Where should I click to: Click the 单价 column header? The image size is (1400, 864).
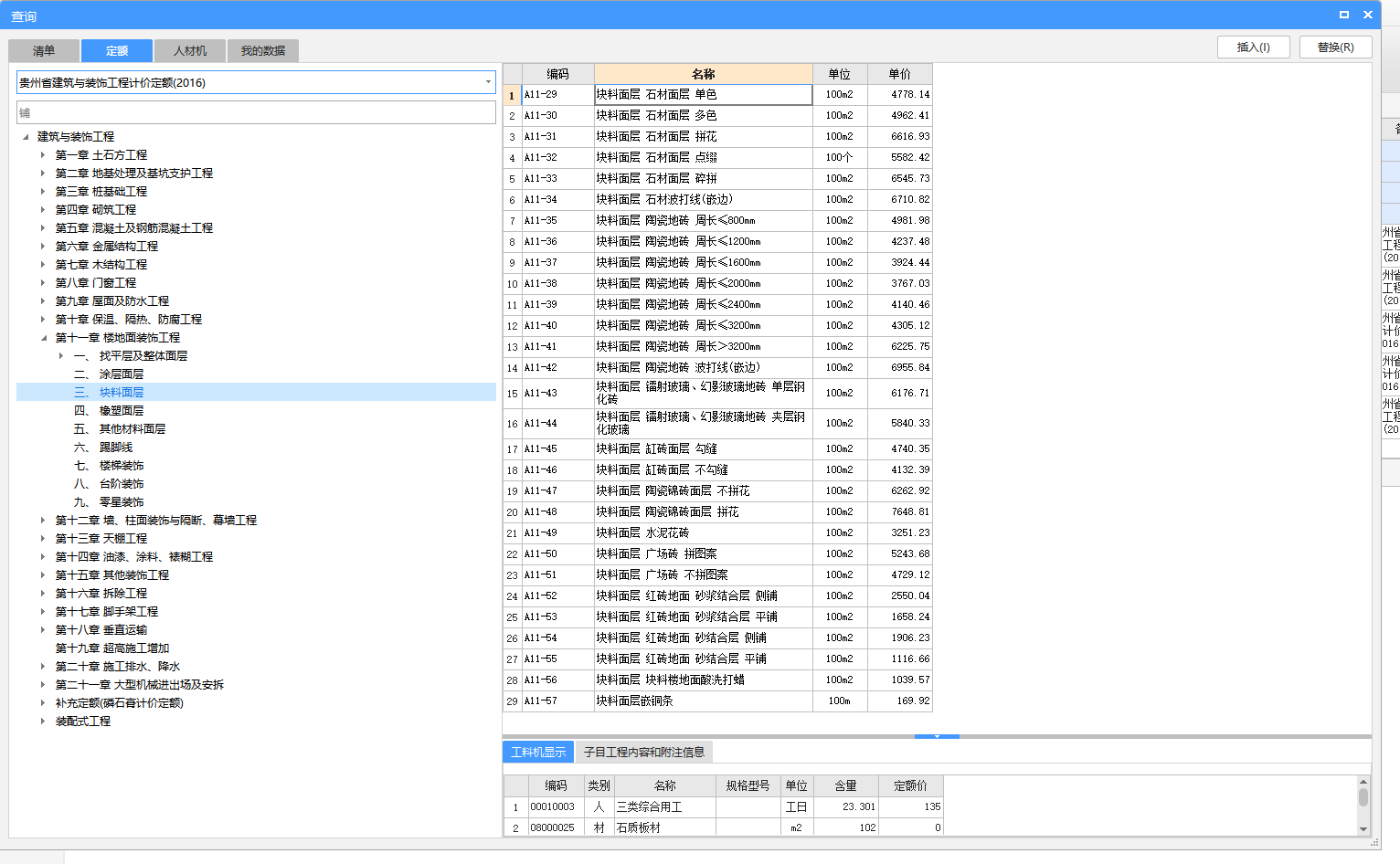900,74
